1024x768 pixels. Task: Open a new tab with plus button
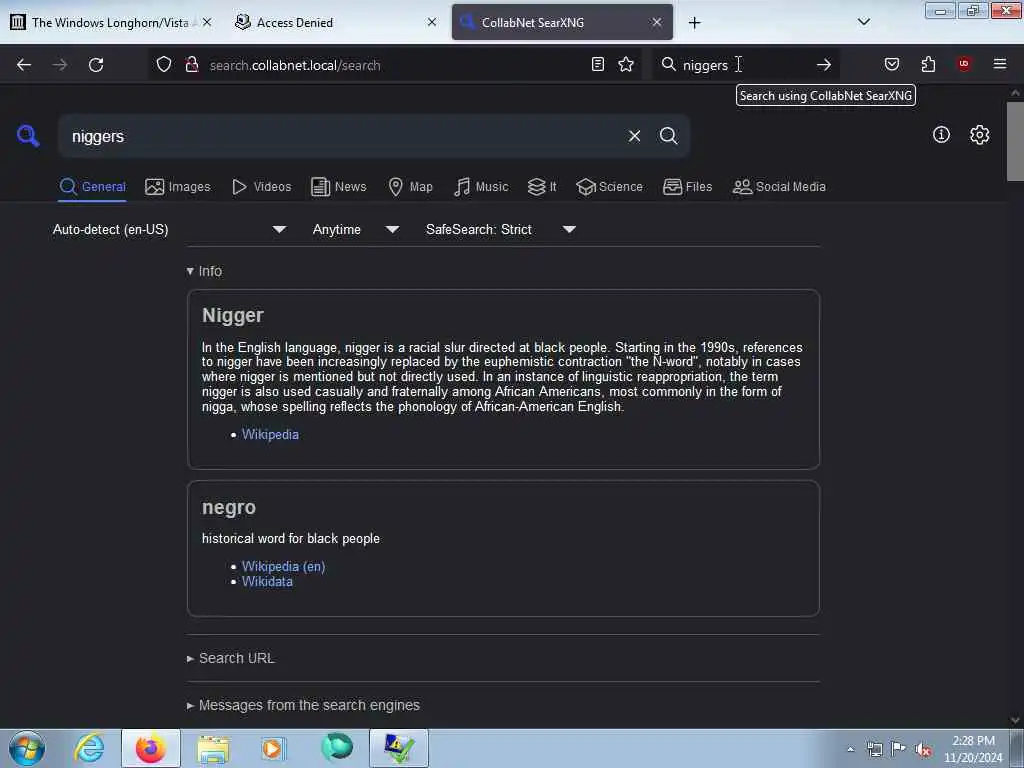pyautogui.click(x=694, y=23)
